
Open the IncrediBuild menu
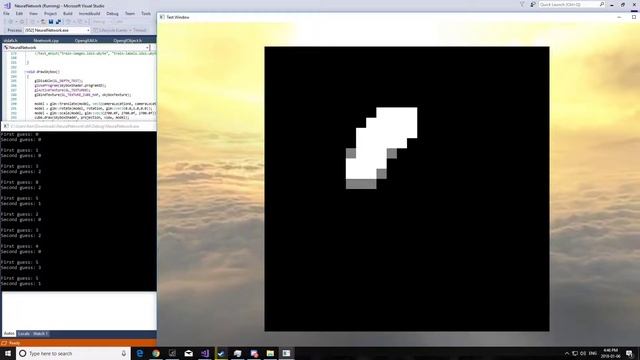point(89,13)
